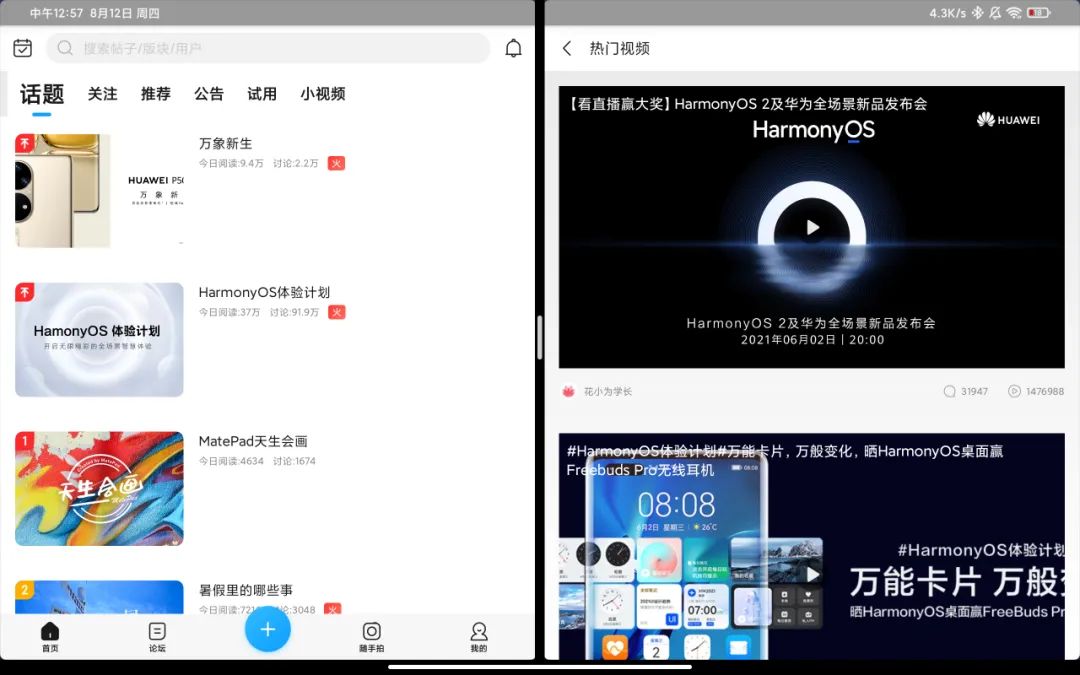
Task: Click 今日阅读:37万 under HarmonyOS体验计划
Action: pos(229,312)
